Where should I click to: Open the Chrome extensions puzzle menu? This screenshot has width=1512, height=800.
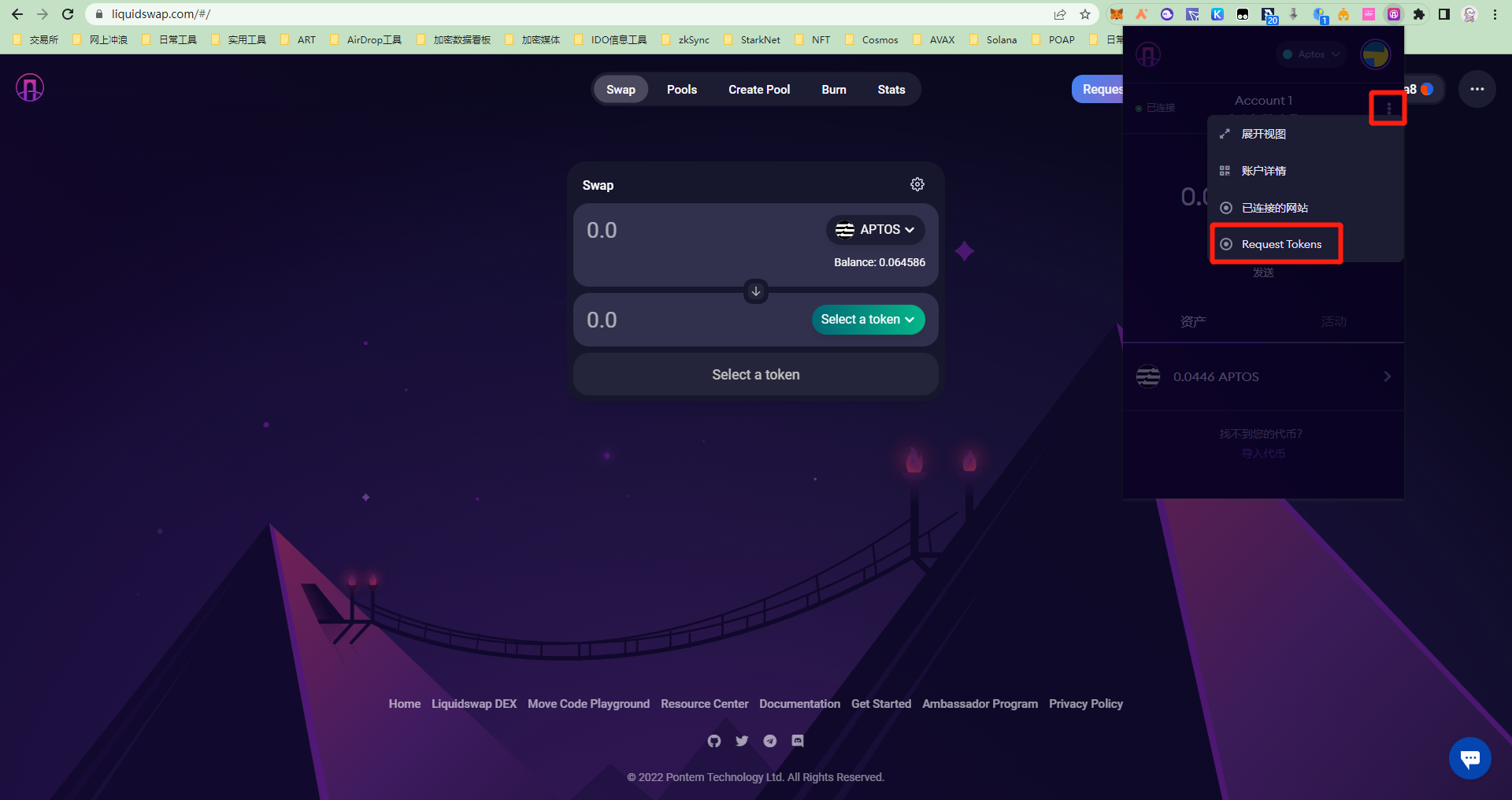[1419, 14]
